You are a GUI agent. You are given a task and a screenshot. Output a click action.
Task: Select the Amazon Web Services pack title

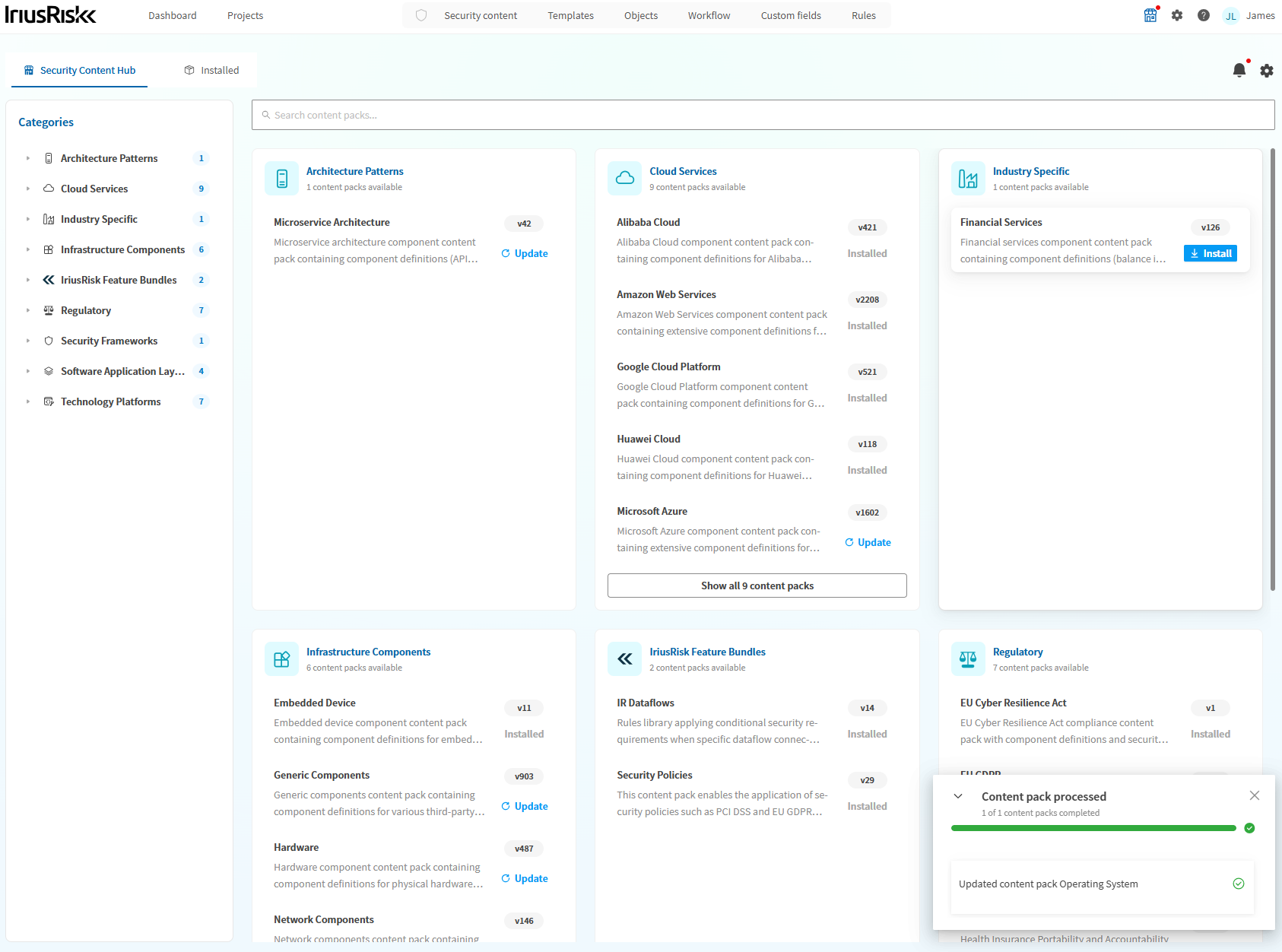pos(666,294)
